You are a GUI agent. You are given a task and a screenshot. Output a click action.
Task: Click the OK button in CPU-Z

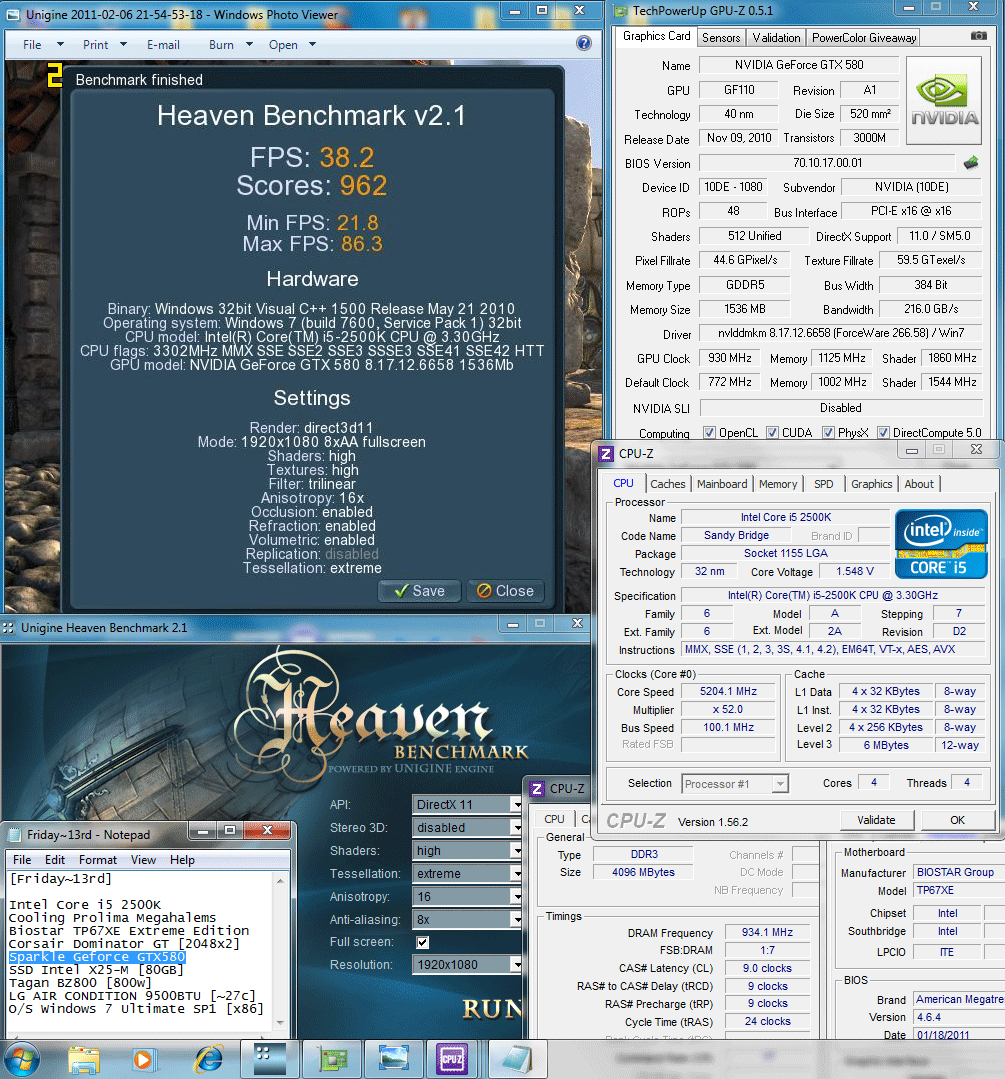(x=958, y=820)
